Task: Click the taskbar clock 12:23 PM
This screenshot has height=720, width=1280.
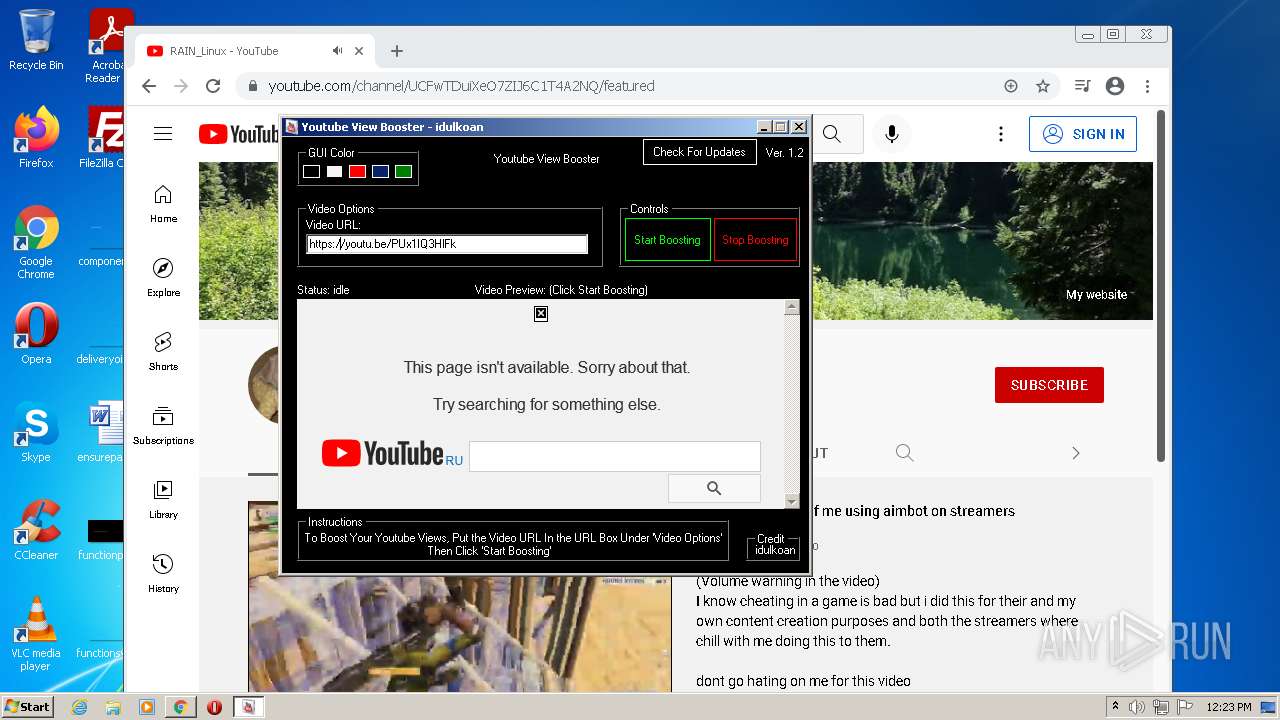Action: 1229,707
